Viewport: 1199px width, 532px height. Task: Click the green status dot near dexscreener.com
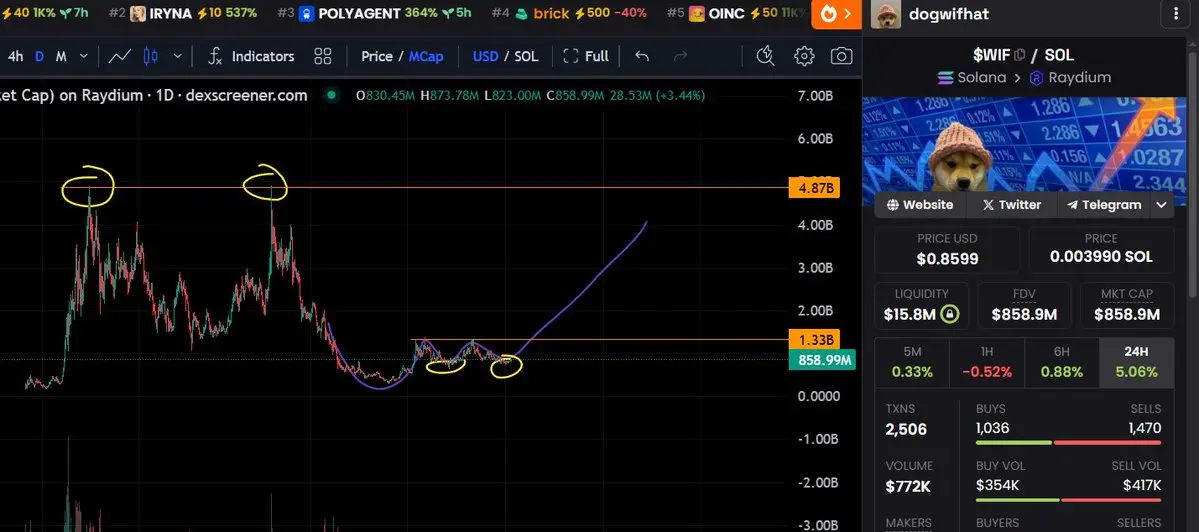pyautogui.click(x=331, y=96)
